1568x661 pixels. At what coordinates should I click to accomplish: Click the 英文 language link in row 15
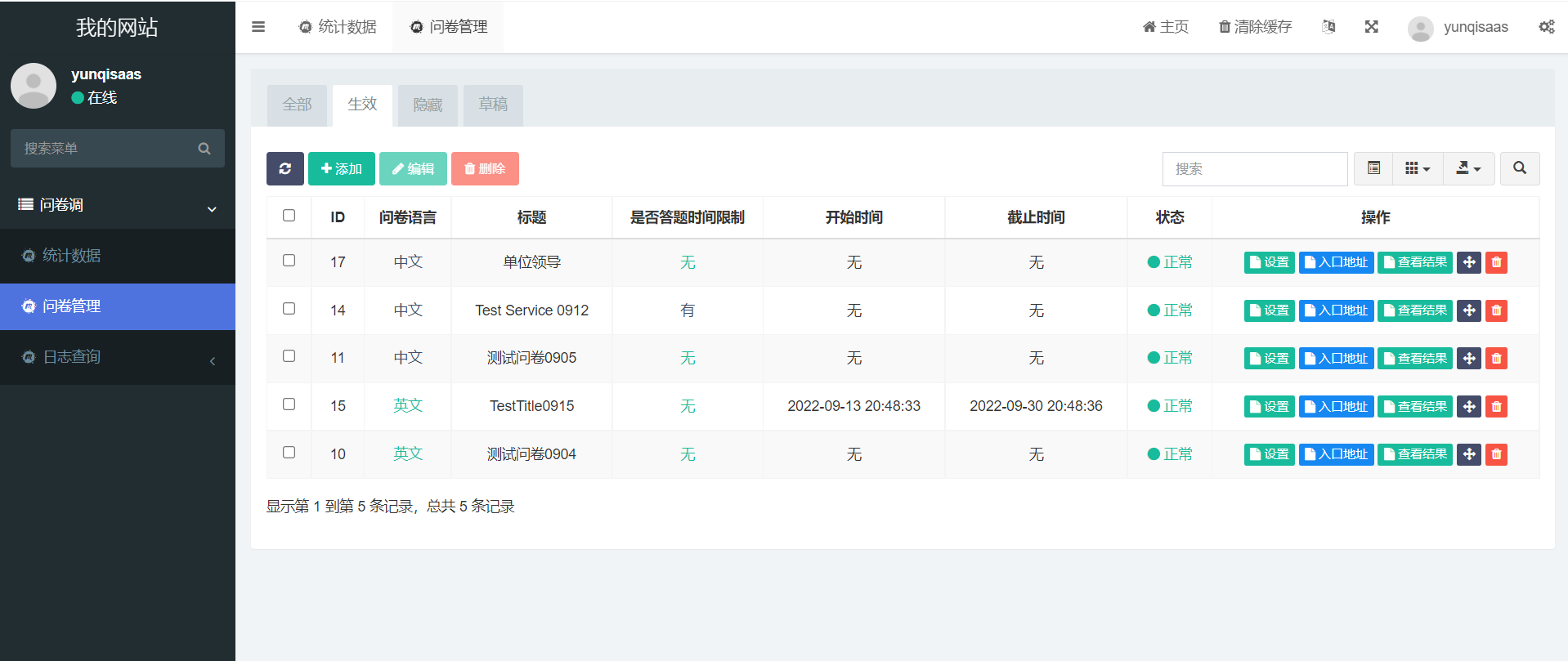pyautogui.click(x=408, y=406)
